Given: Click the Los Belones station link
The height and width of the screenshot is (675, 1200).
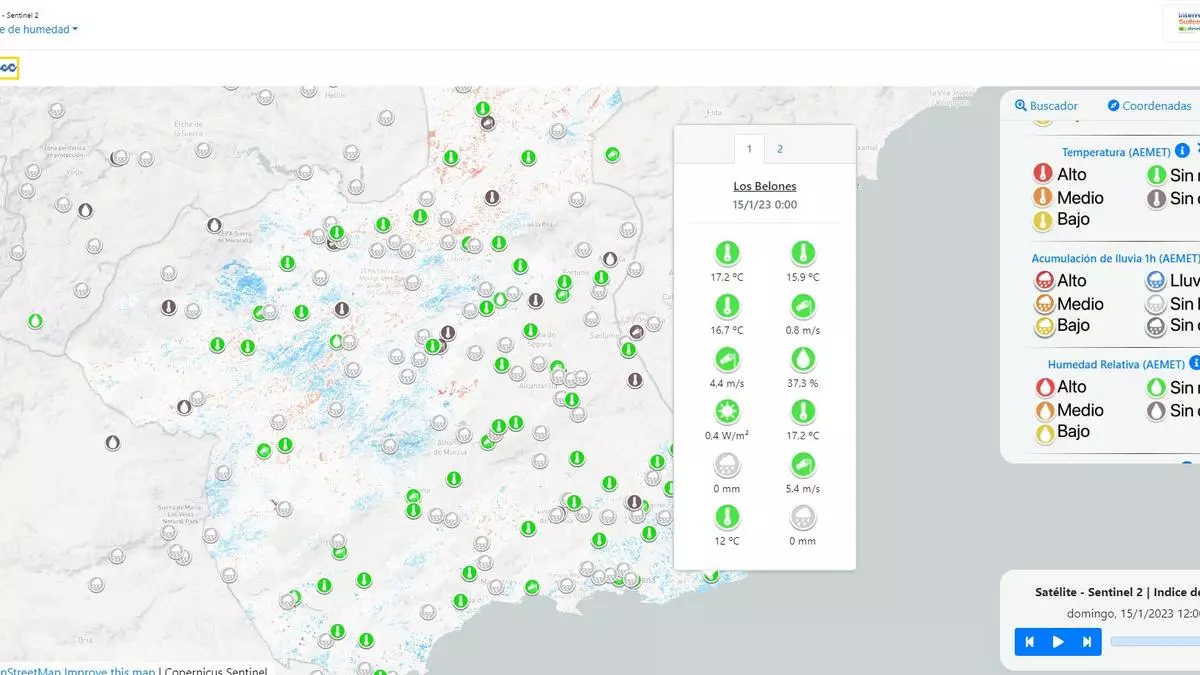Looking at the screenshot, I should click(764, 186).
